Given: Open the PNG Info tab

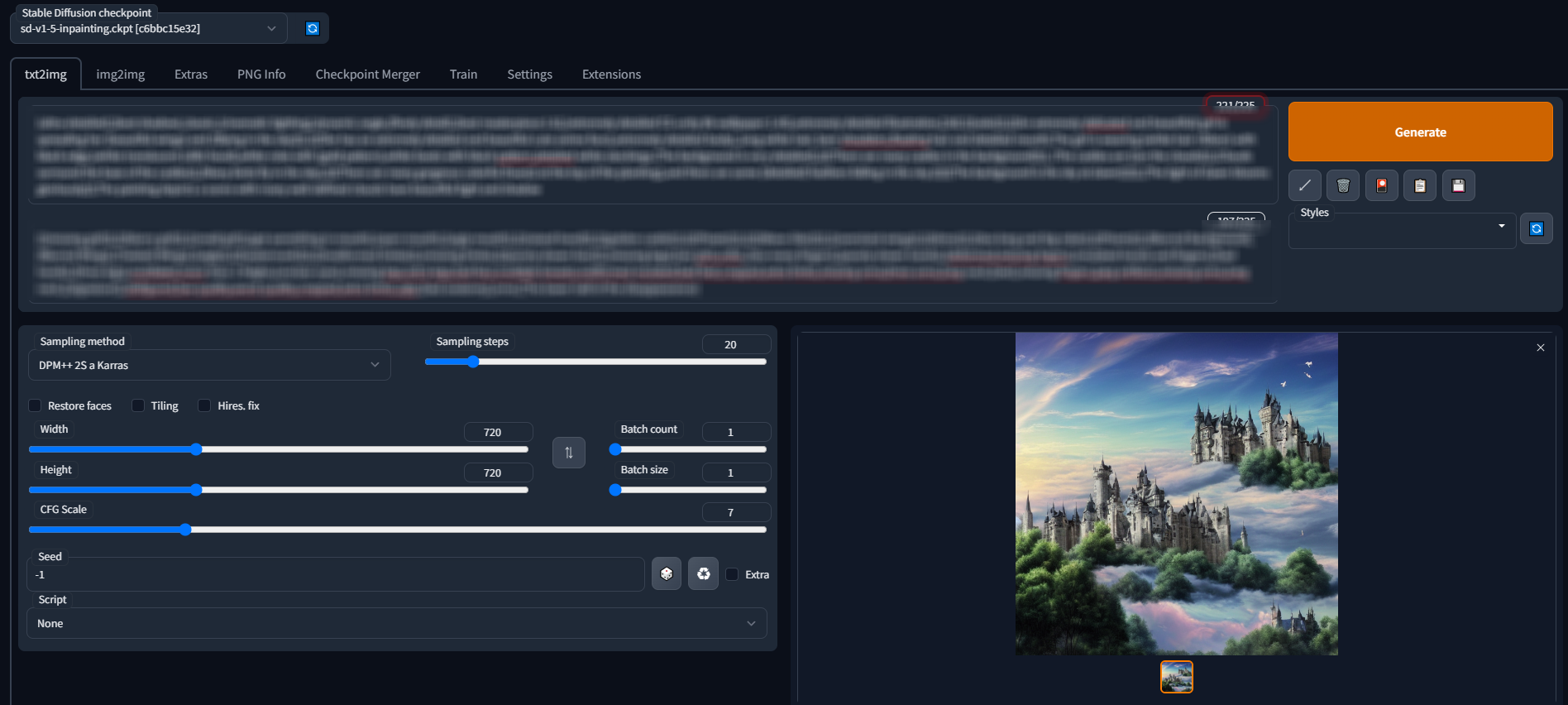Looking at the screenshot, I should tap(261, 74).
